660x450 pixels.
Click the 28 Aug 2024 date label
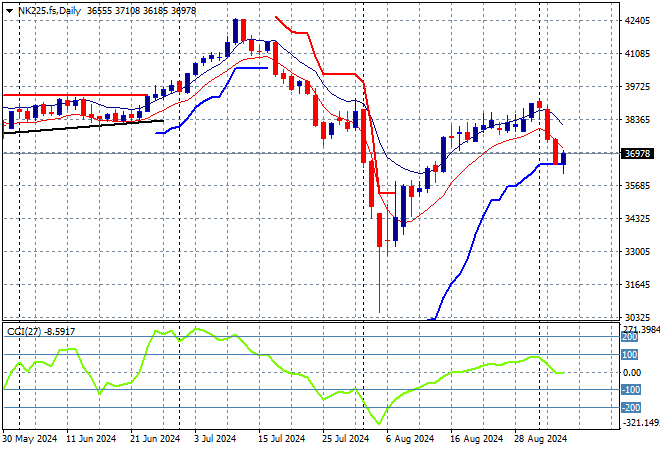click(x=540, y=439)
